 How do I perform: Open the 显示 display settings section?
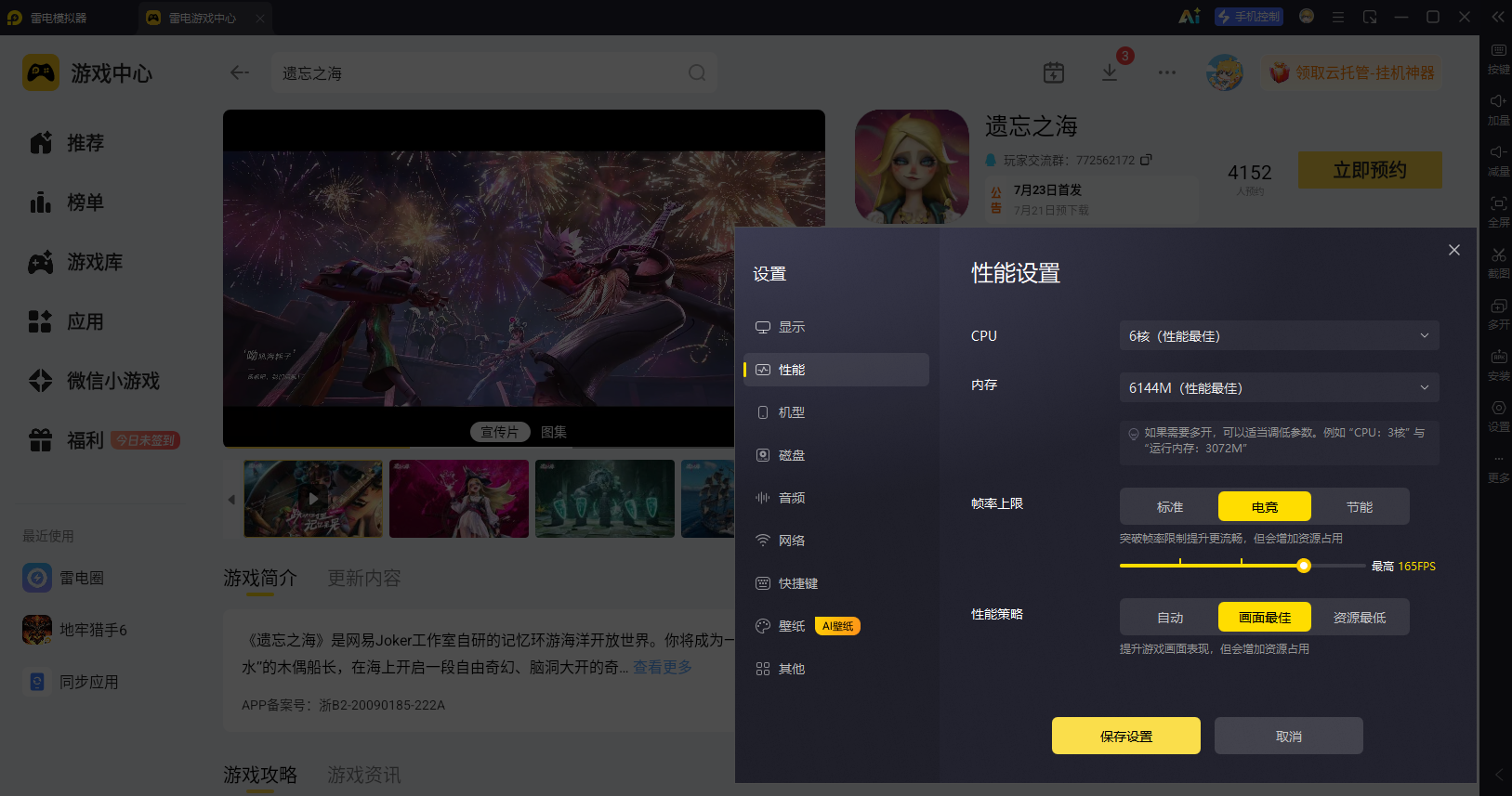click(x=835, y=327)
